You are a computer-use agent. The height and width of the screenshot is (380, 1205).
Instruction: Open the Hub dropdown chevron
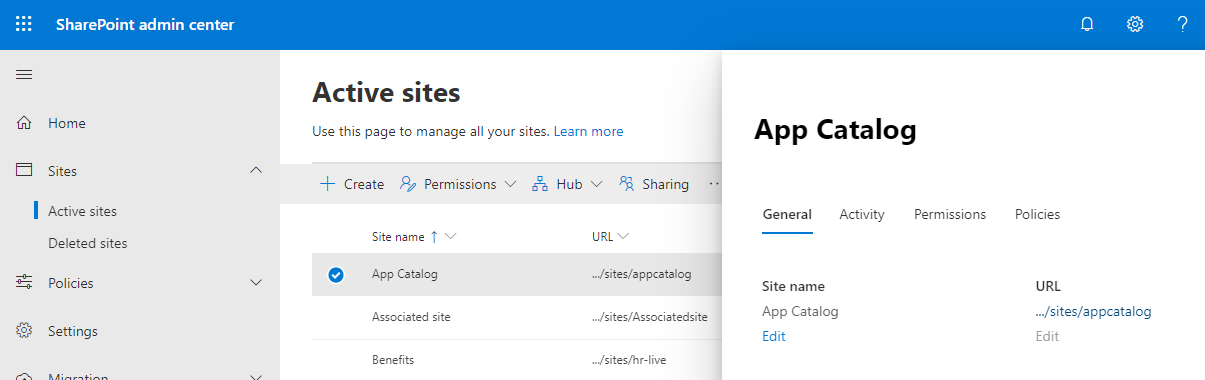pos(597,184)
